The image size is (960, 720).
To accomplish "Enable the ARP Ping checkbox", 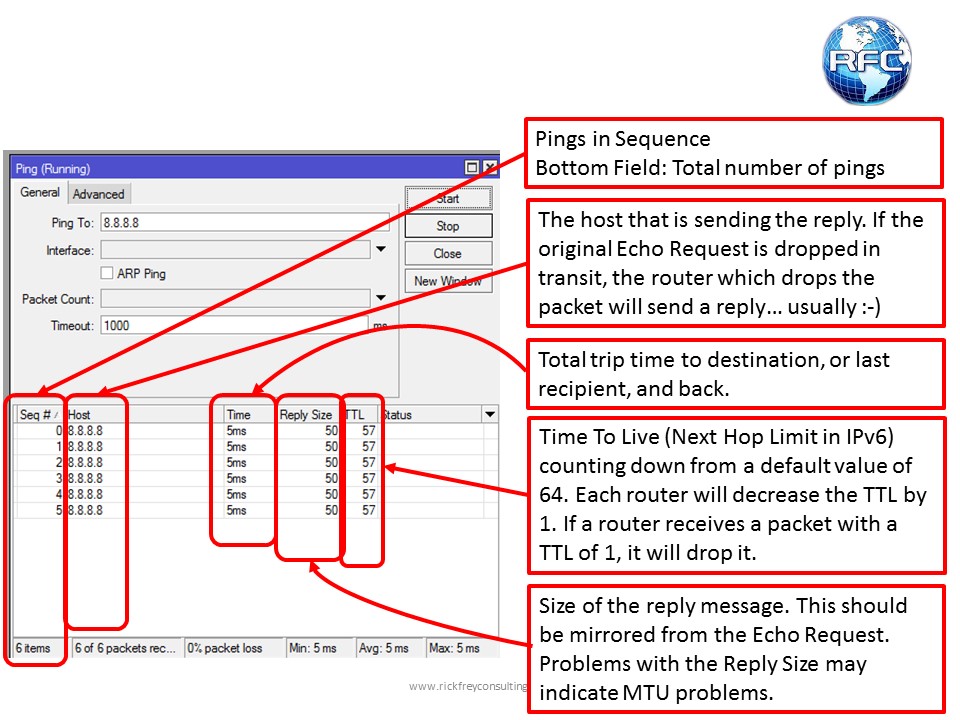I will pos(106,273).
